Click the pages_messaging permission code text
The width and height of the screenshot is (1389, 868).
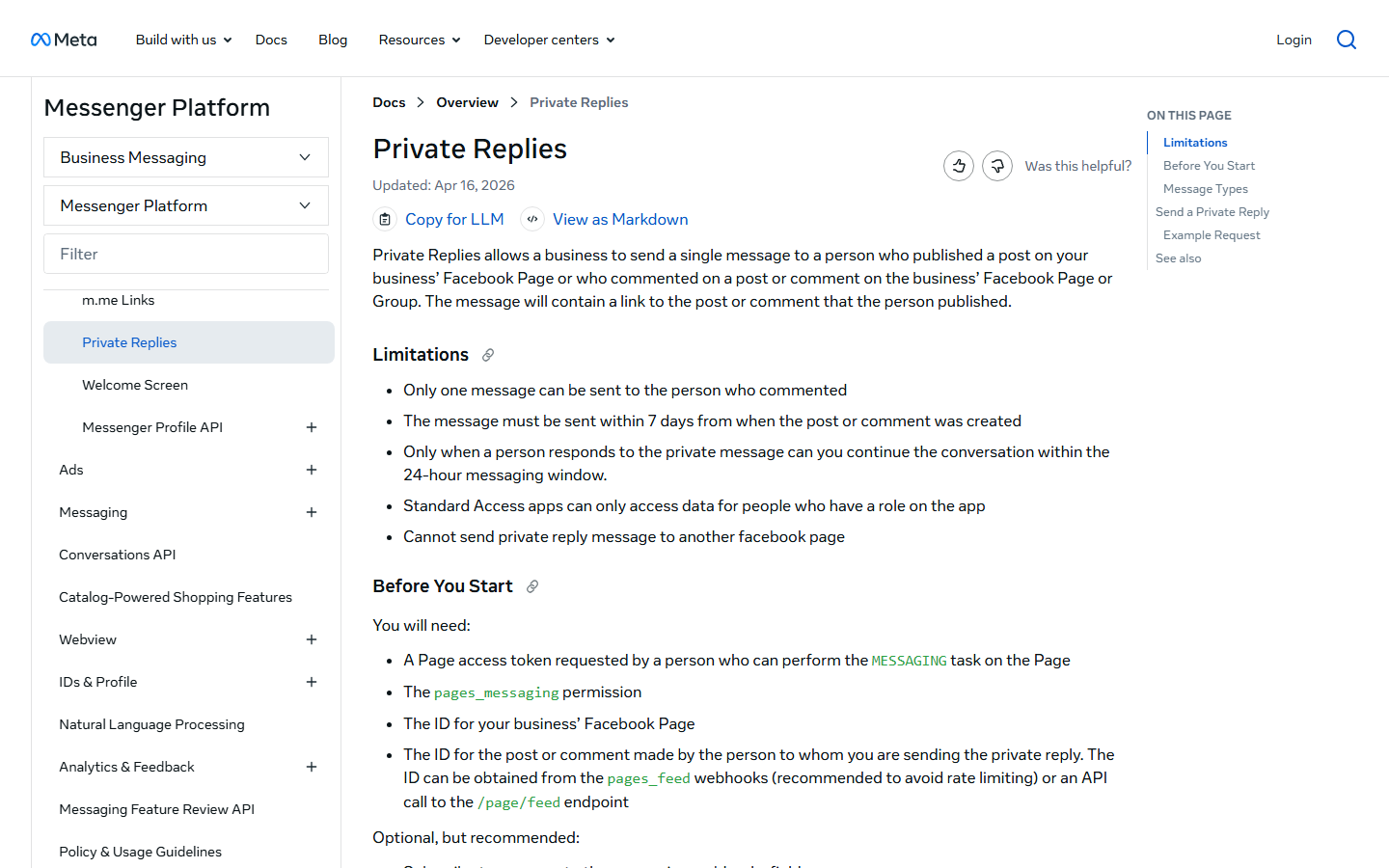click(x=497, y=692)
